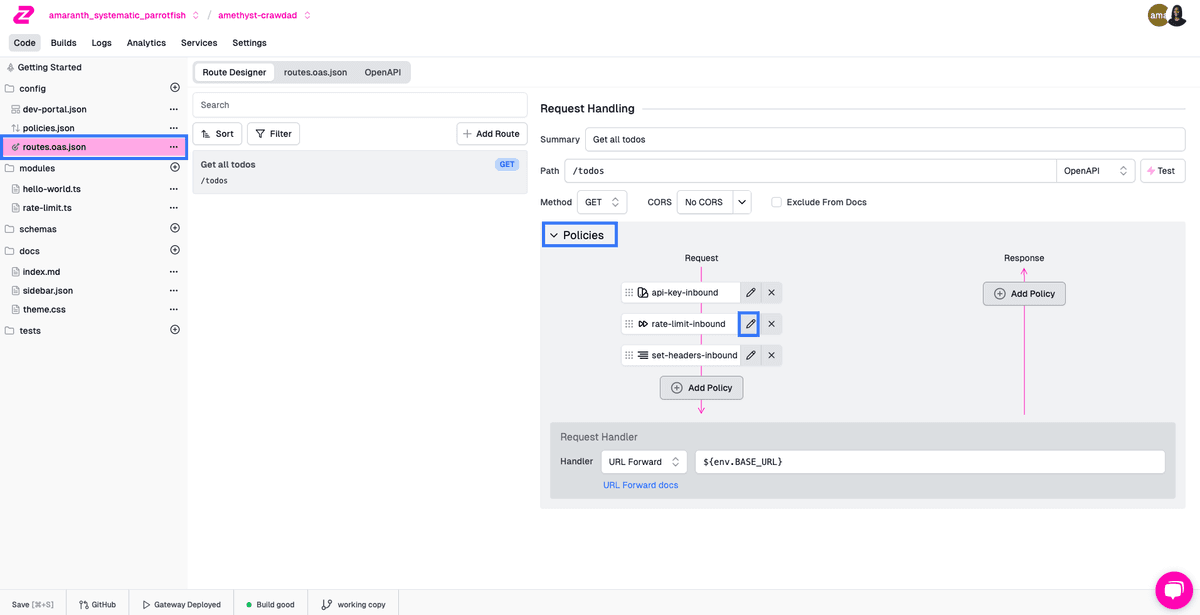Toggle the Exclude From Docs checkbox
Viewport: 1200px width, 615px height.
[x=776, y=202]
